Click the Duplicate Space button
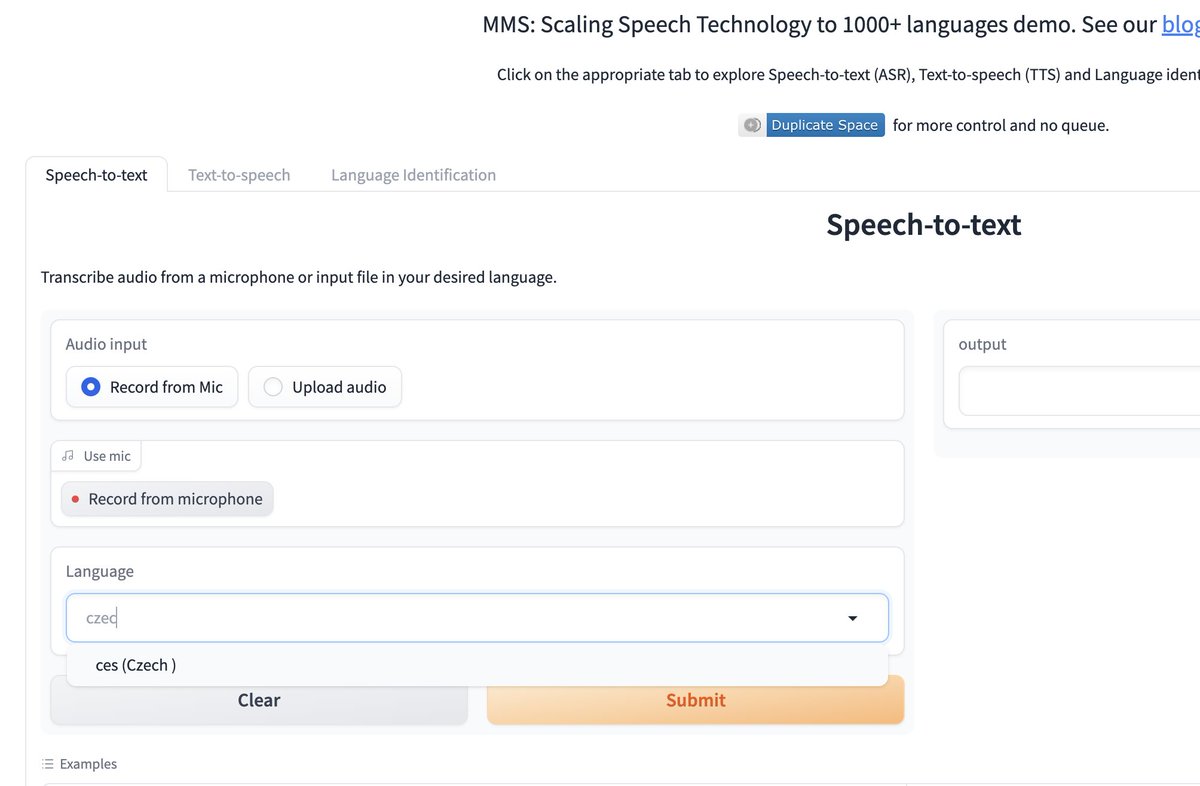The height and width of the screenshot is (786, 1200). click(825, 125)
